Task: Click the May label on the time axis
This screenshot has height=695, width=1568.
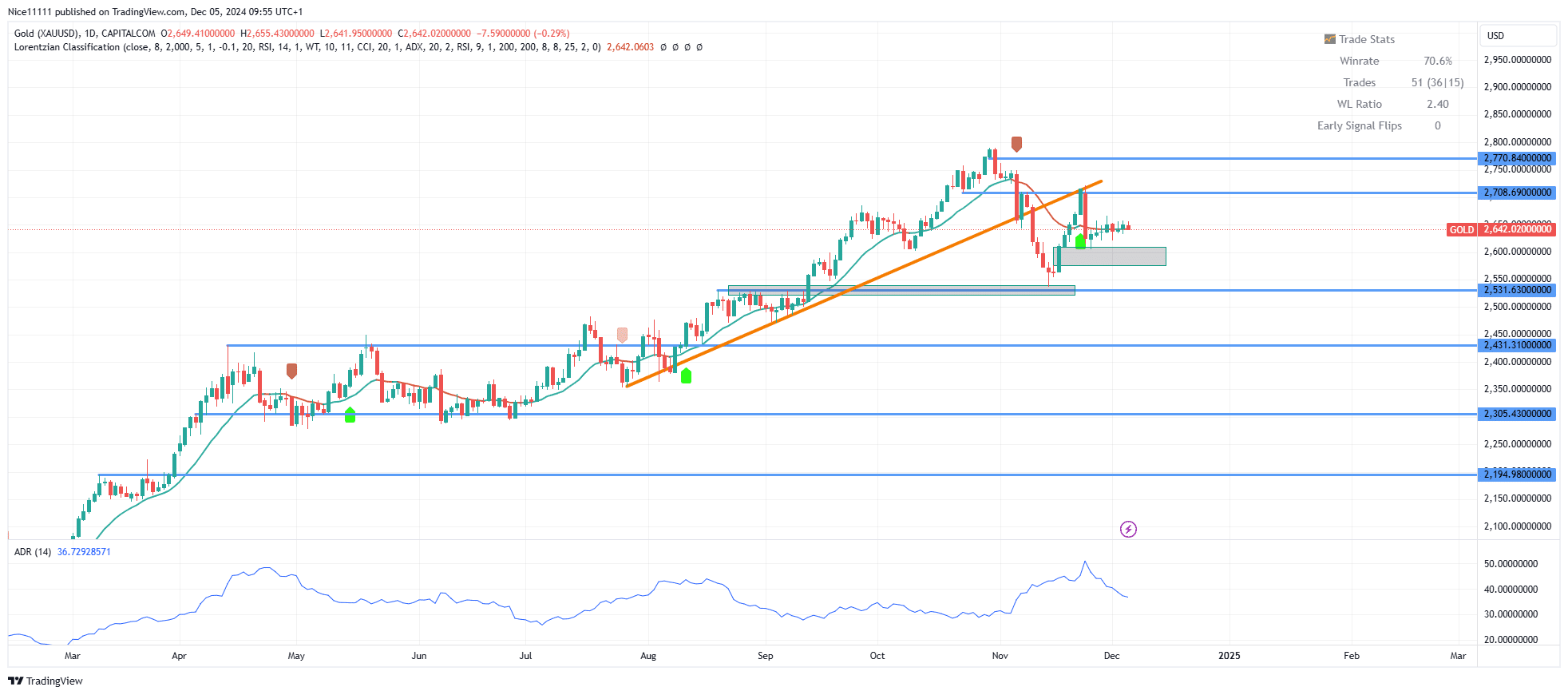Action: tap(296, 656)
